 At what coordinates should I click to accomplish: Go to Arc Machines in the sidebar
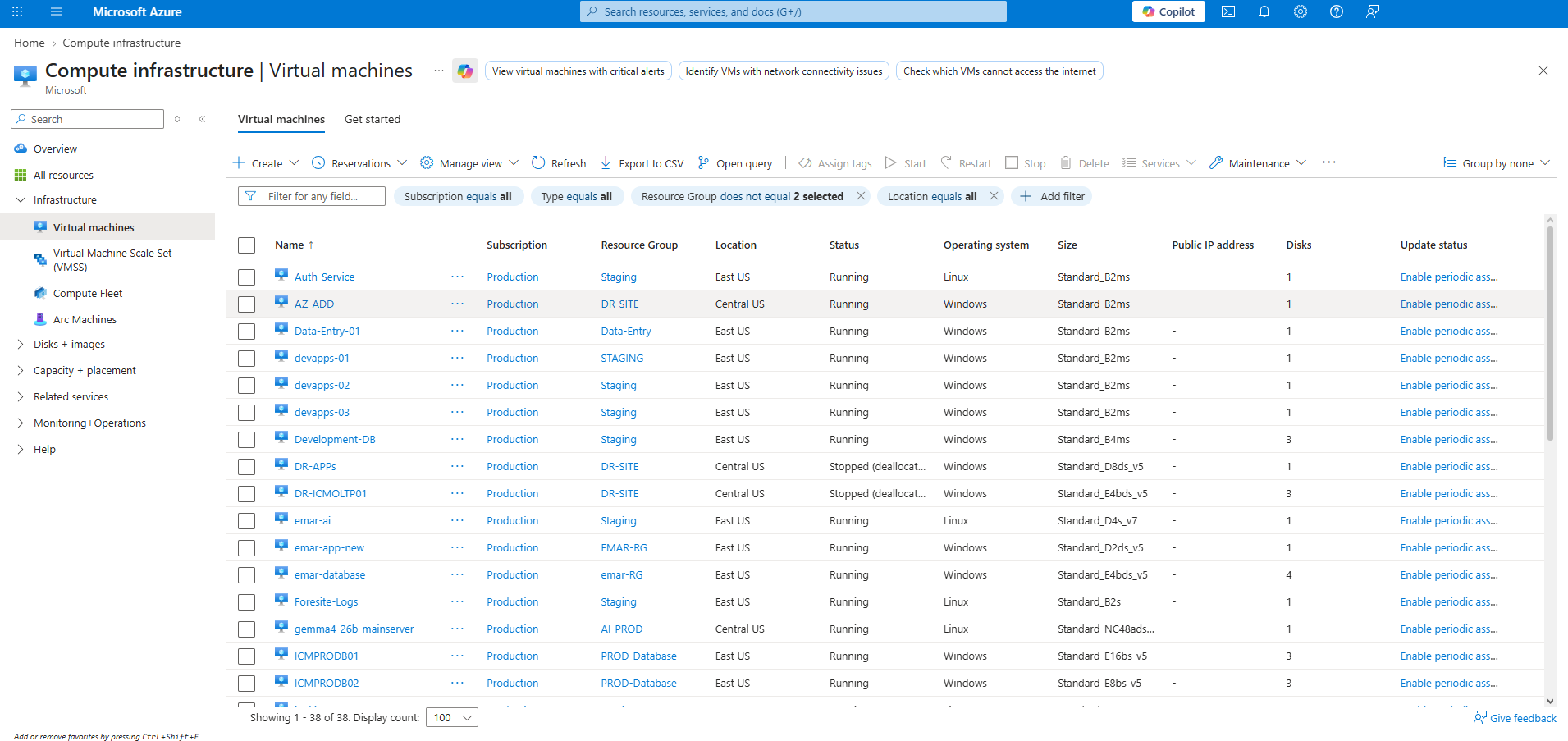85,319
